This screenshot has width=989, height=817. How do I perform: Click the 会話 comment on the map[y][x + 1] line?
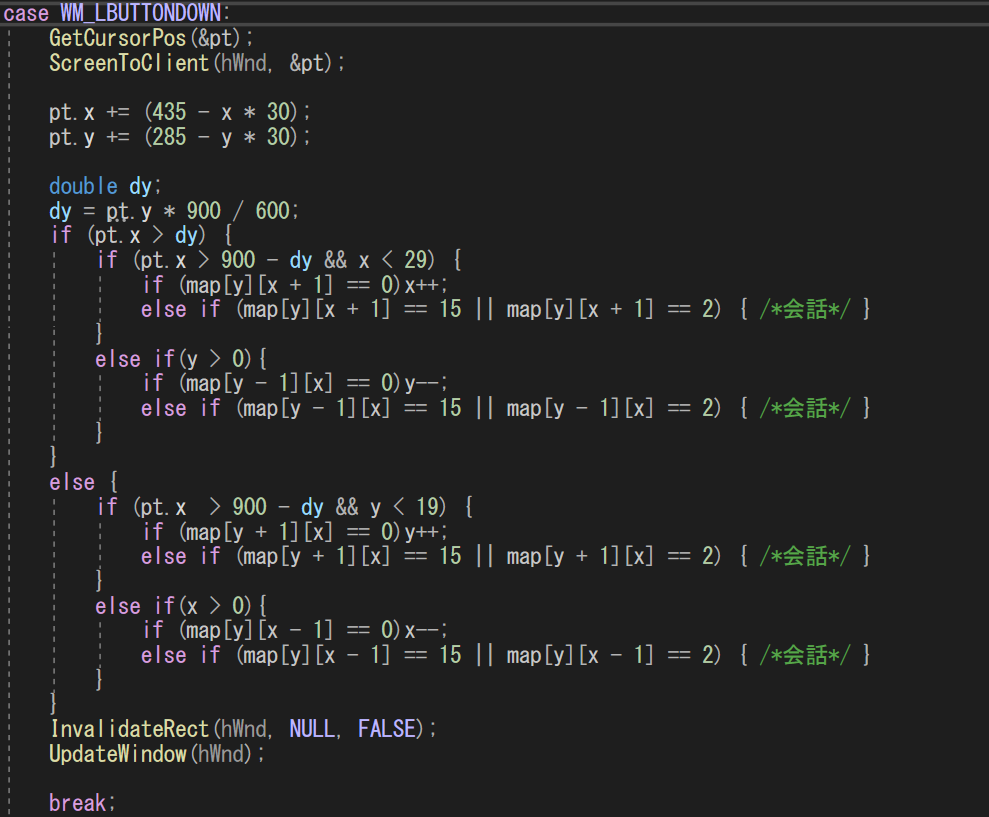click(x=805, y=309)
